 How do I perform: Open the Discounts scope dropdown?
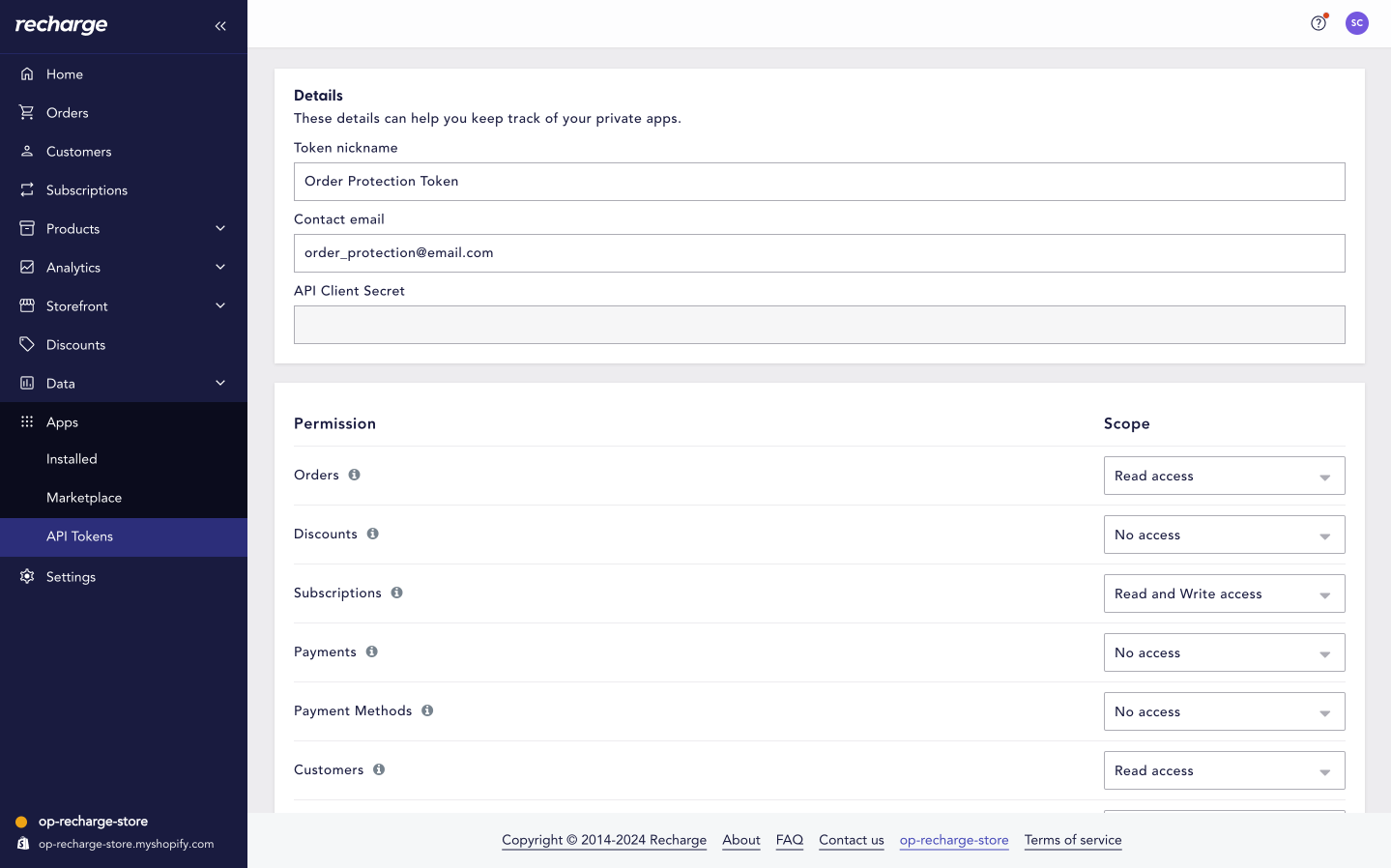pyautogui.click(x=1224, y=535)
